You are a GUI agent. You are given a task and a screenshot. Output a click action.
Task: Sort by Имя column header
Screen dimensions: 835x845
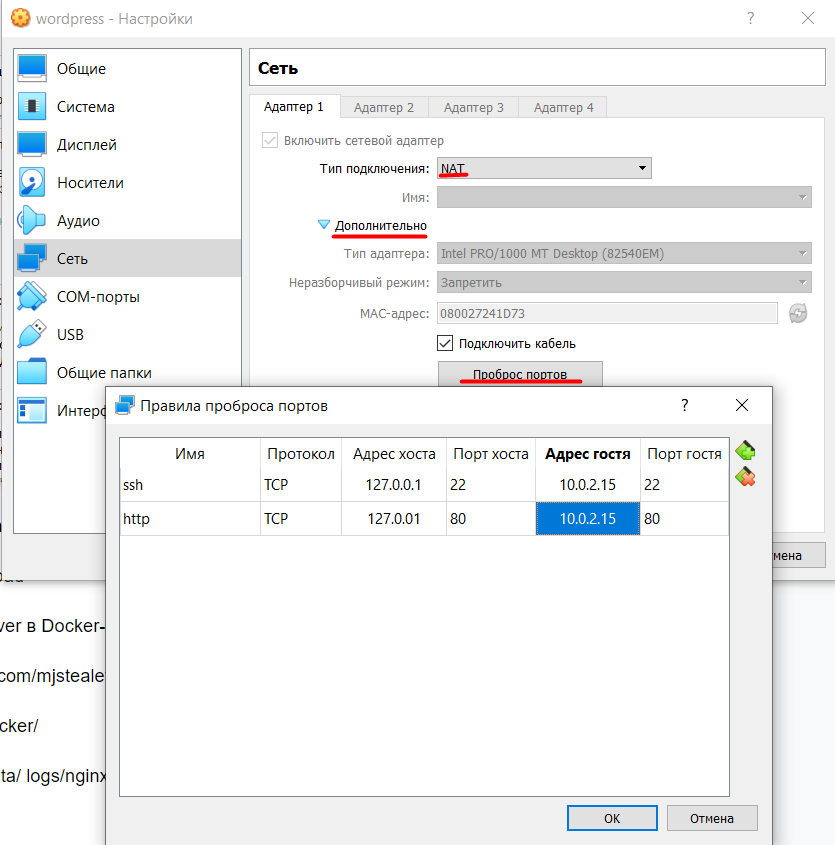pyautogui.click(x=190, y=454)
